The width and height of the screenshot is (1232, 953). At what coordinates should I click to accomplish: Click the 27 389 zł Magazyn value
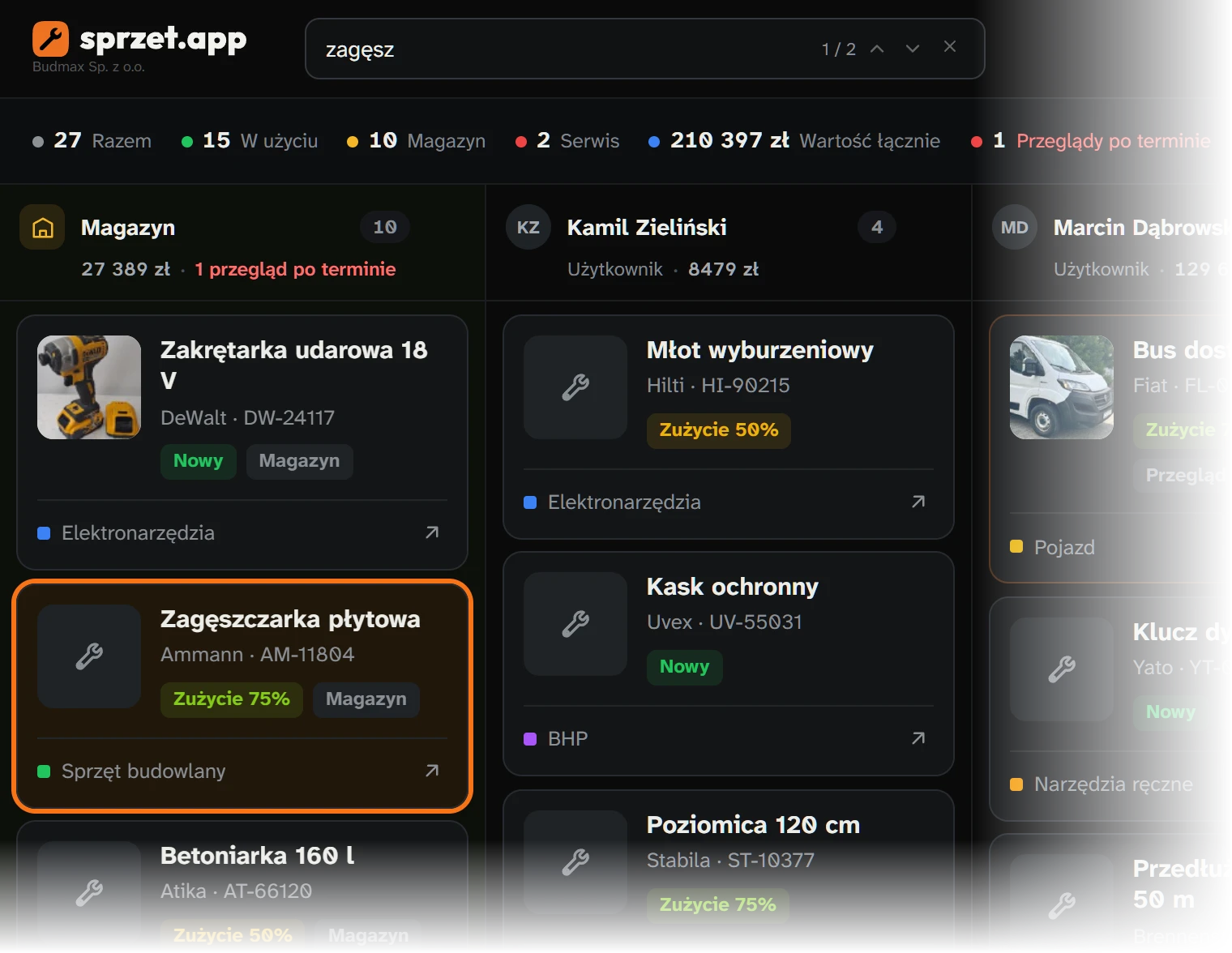126,269
